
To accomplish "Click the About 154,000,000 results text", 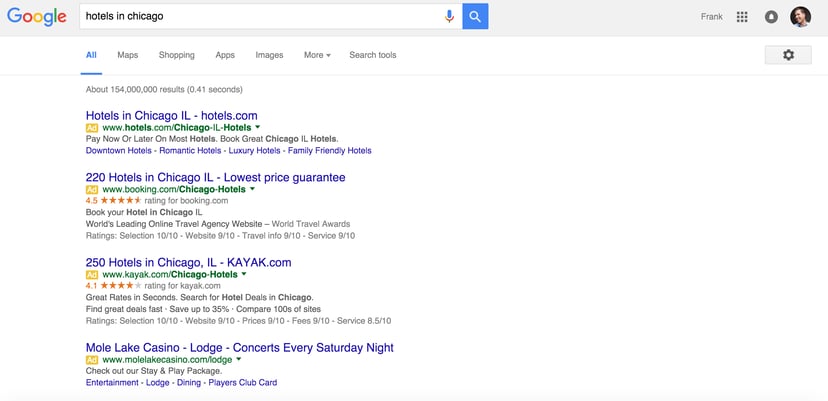I will 164,90.
